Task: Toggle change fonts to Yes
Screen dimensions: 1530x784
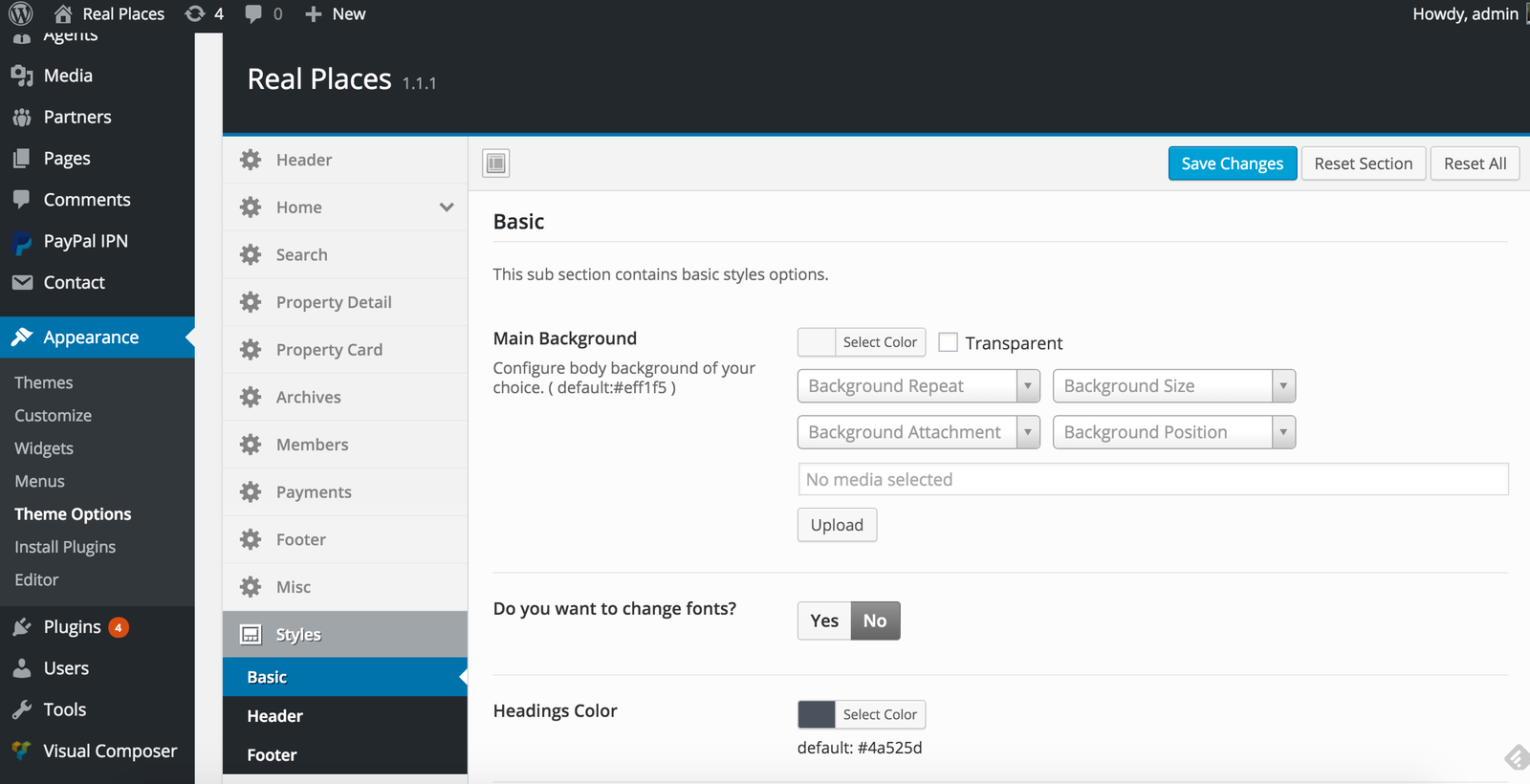Action: pos(824,621)
